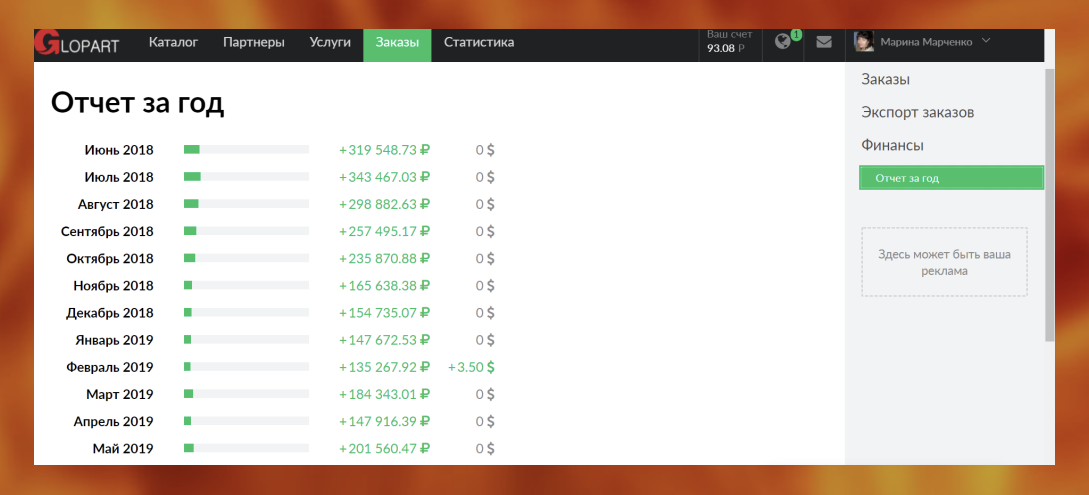Screen dimensions: 1089x495
Task: Click the amount +184 343.01 ₽
Action: click(385, 394)
